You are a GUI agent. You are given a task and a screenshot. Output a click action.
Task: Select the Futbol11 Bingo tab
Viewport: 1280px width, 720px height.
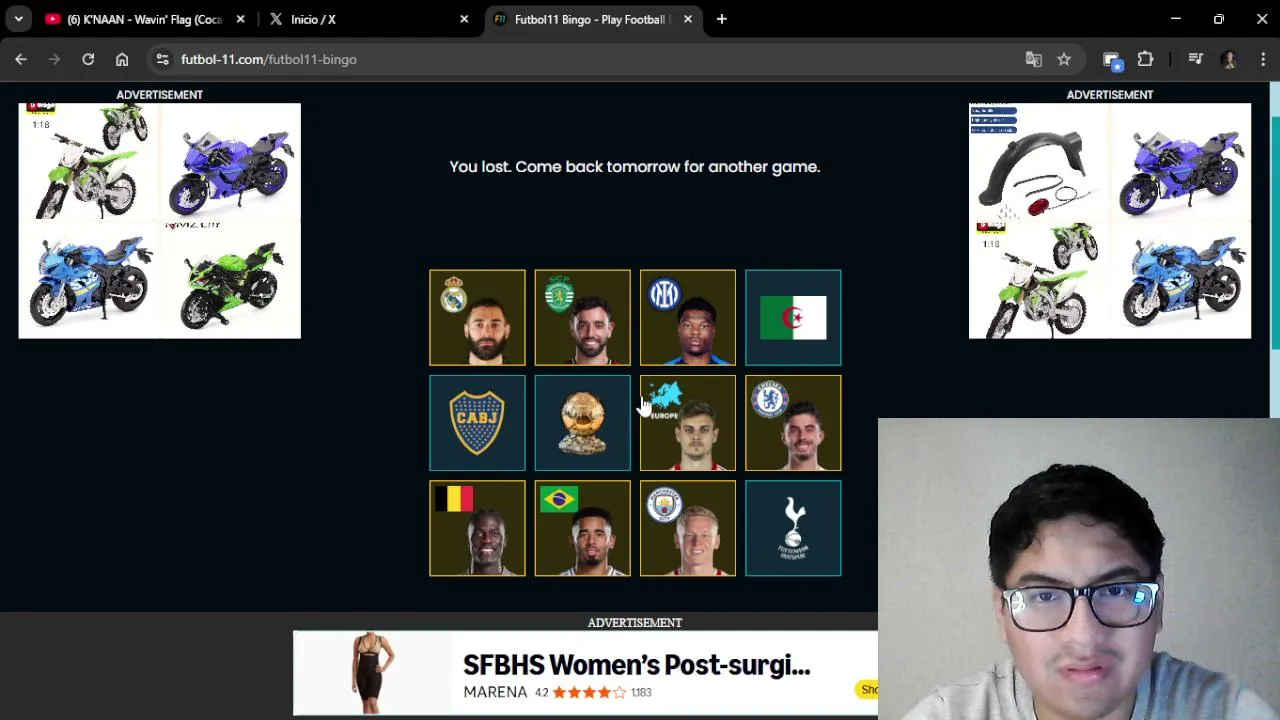coord(592,19)
